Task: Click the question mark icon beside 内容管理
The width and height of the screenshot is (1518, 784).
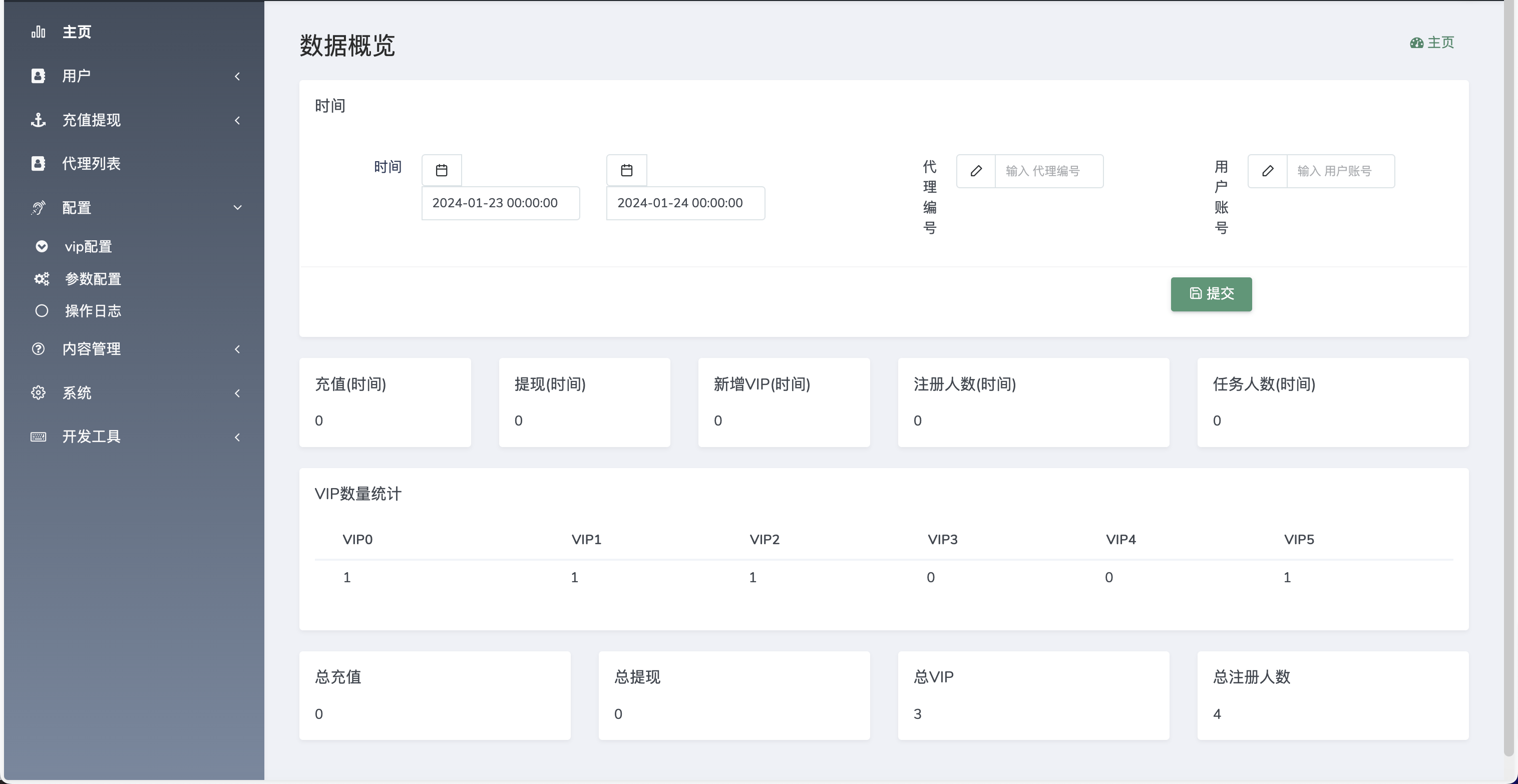Action: (x=39, y=349)
